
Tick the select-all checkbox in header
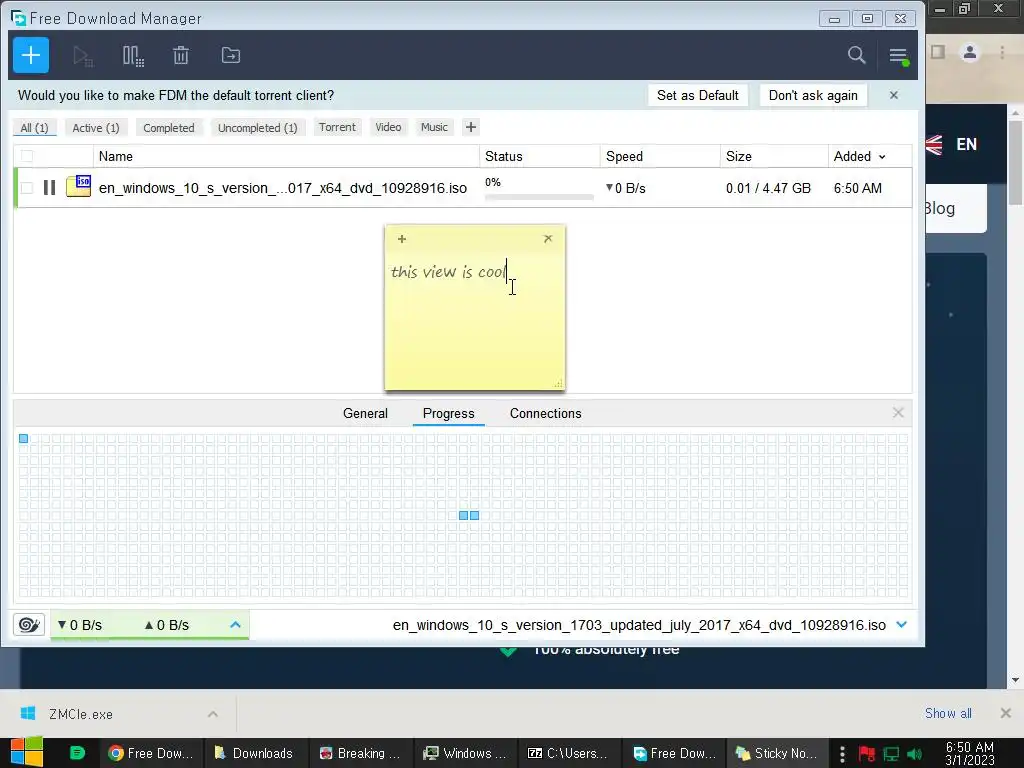tap(27, 156)
